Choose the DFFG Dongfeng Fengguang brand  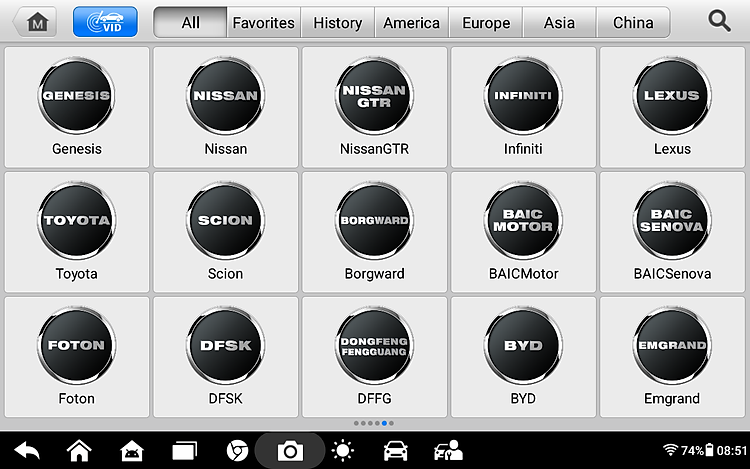(x=375, y=357)
